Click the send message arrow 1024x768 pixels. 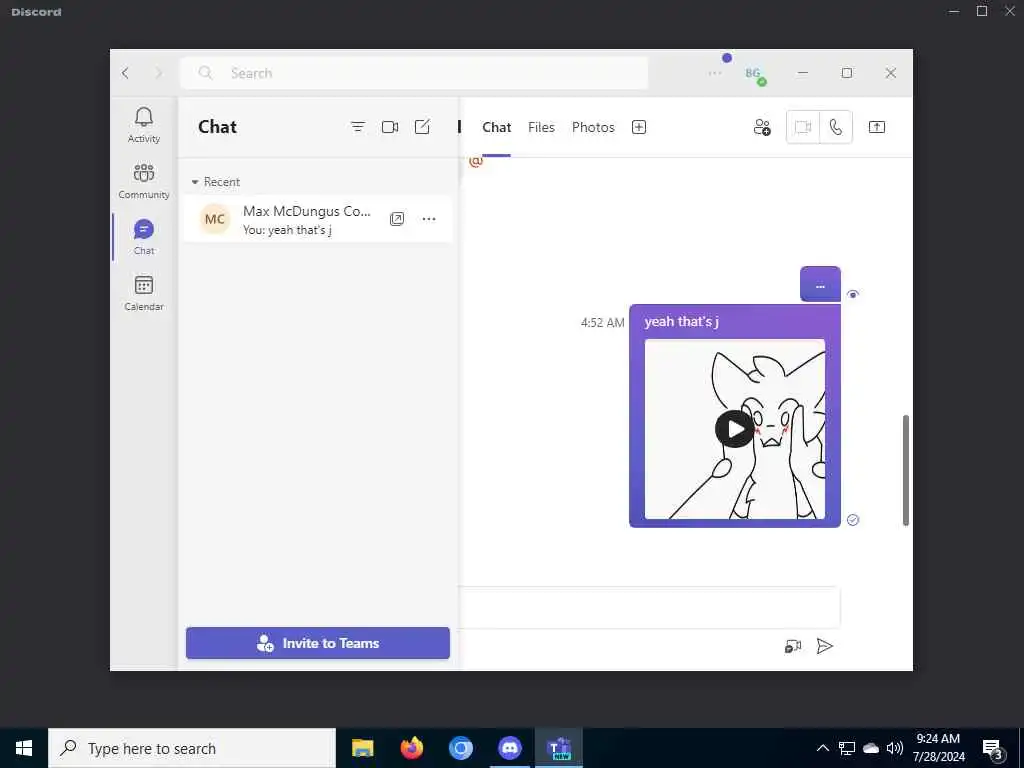click(825, 646)
